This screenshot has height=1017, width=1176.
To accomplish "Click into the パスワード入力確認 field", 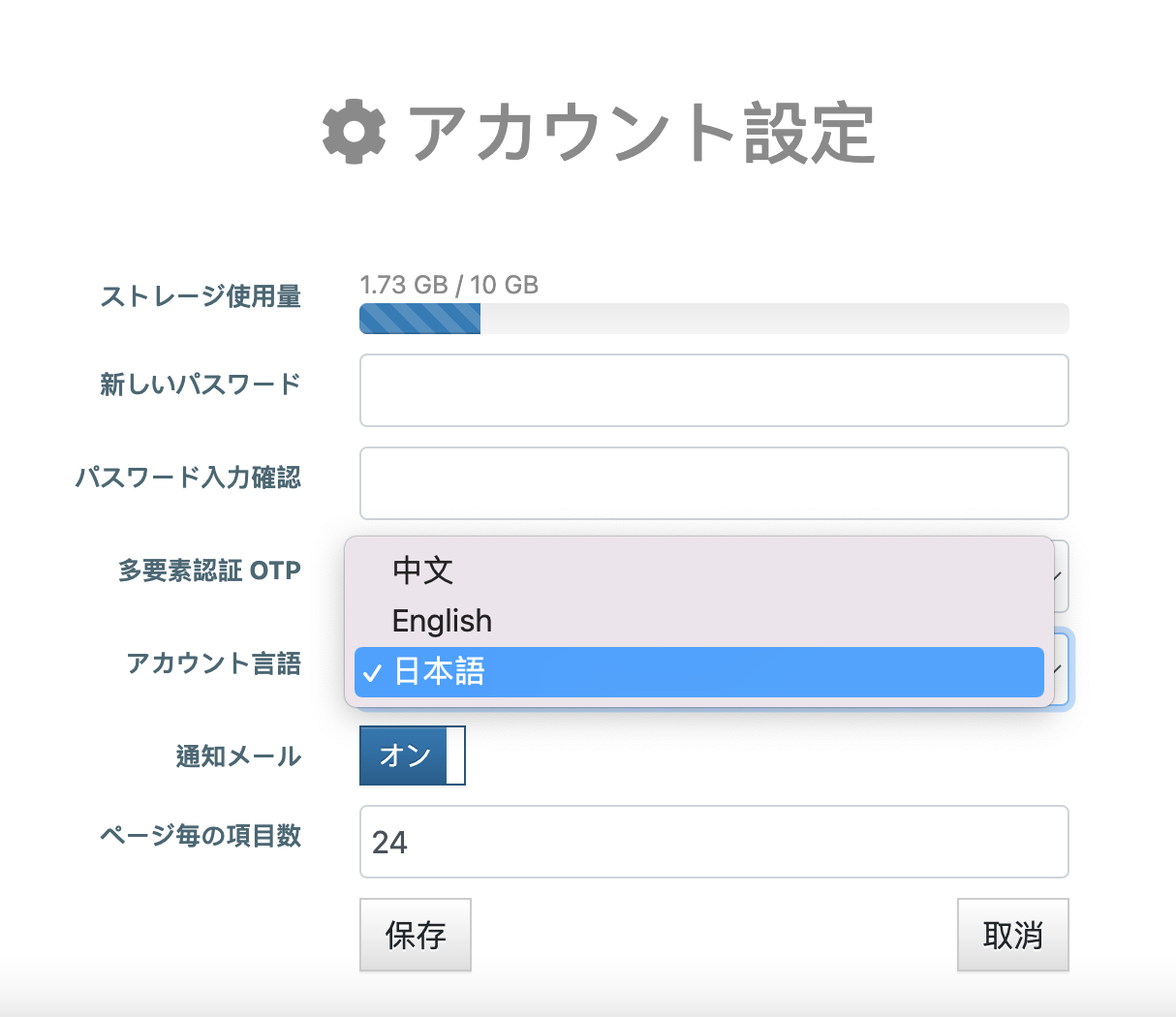I will click(x=714, y=483).
